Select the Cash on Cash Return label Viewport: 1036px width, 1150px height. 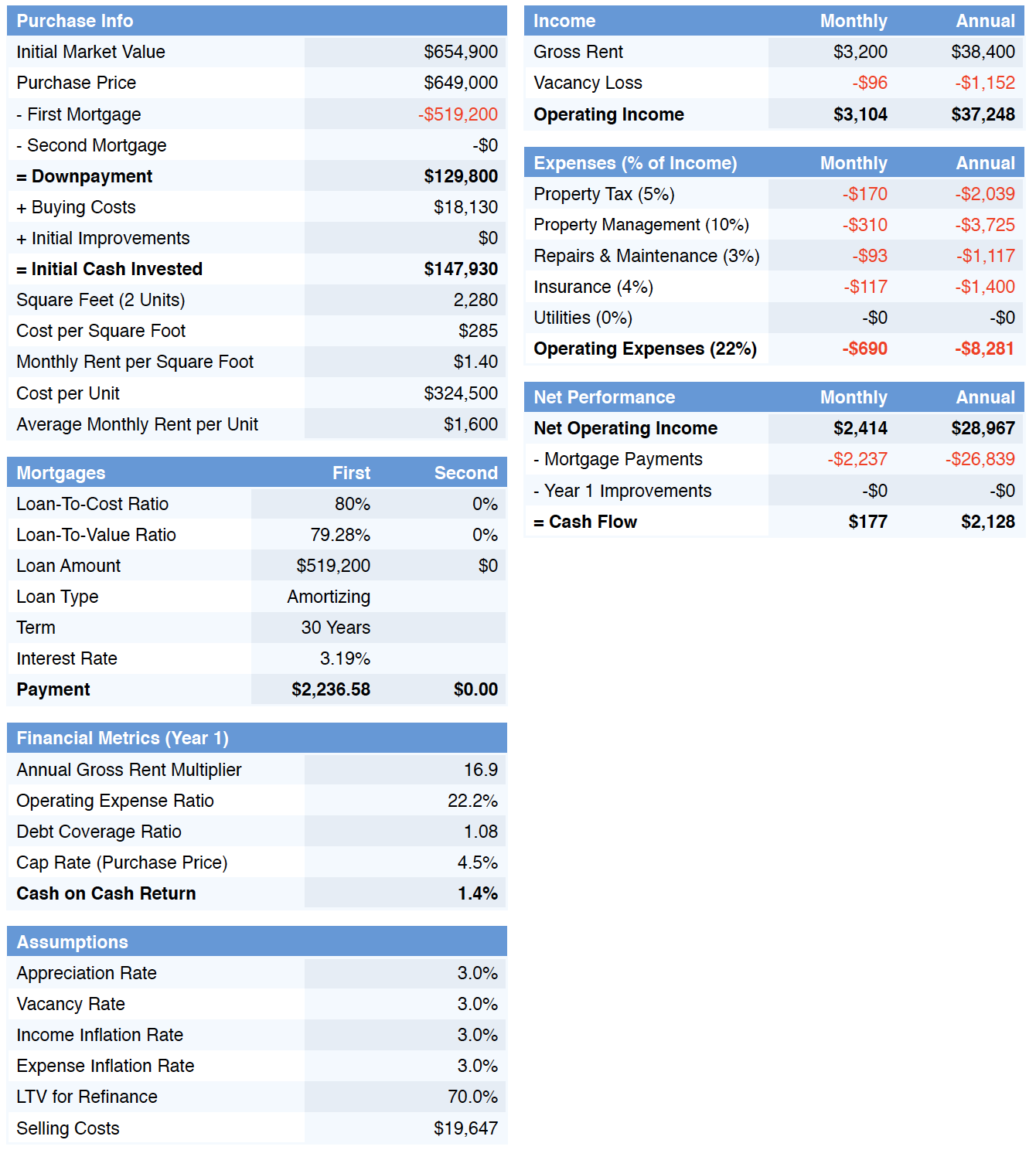(106, 893)
